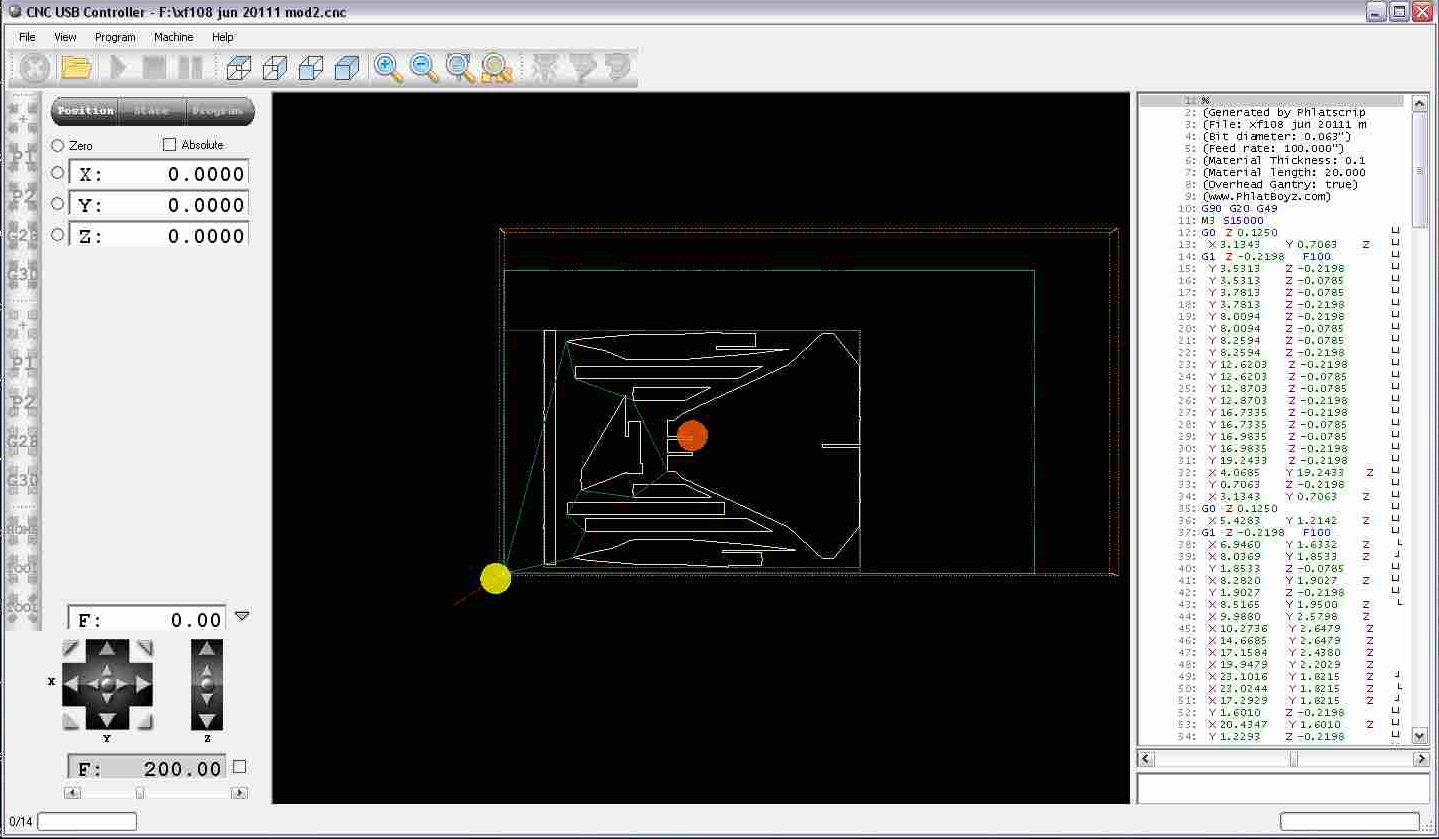Select the solid cube view icon
The image size is (1439, 839).
coord(347,68)
